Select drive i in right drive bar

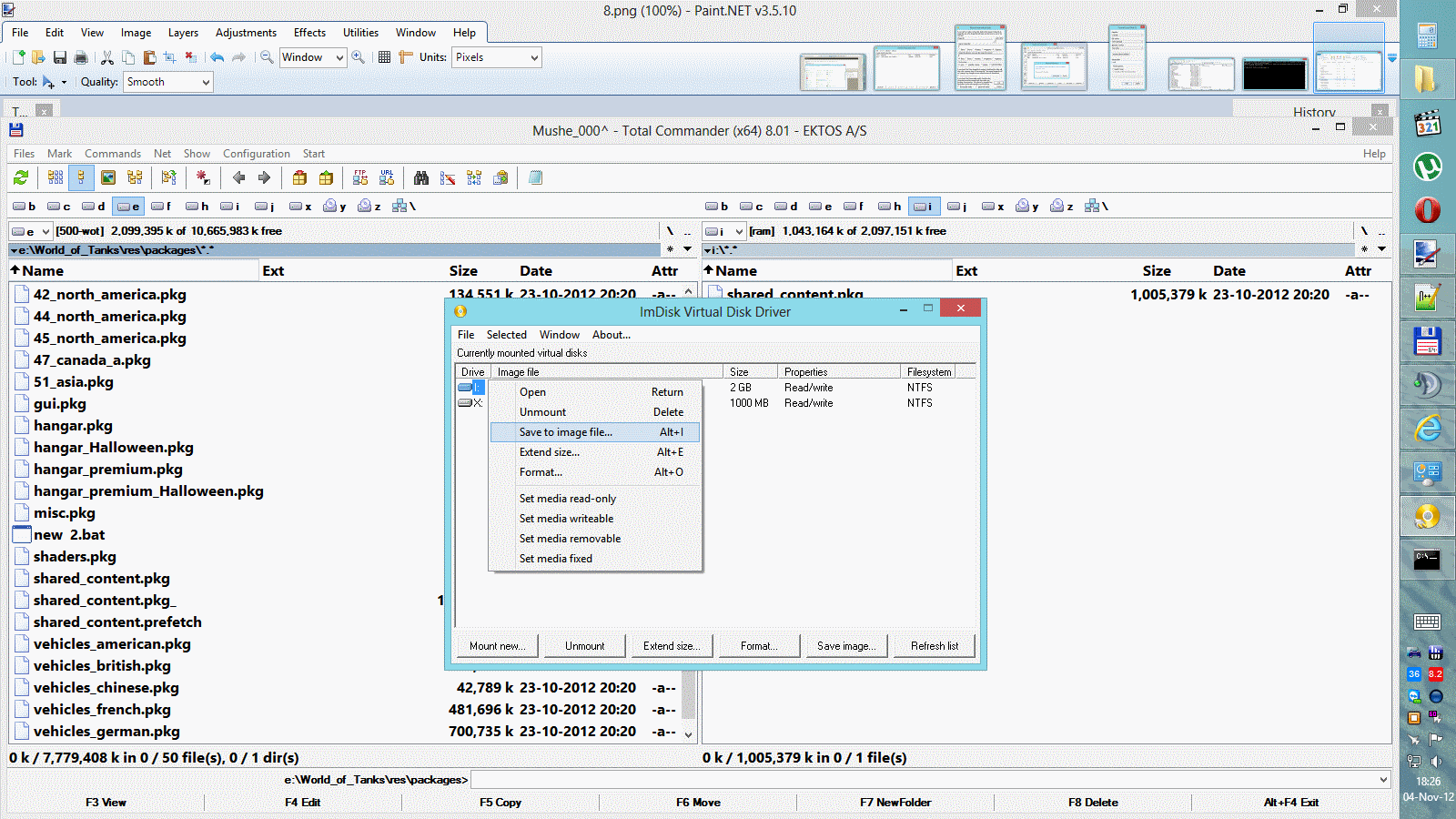click(925, 207)
